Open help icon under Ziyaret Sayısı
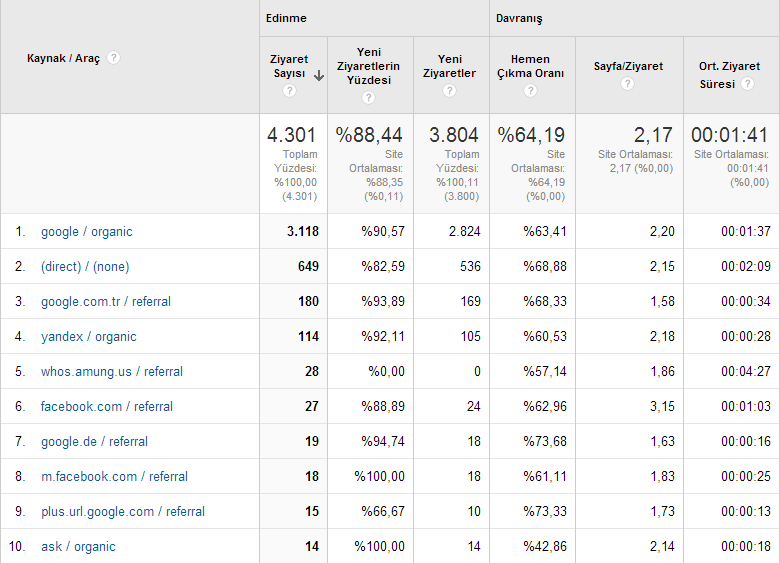Image resolution: width=780 pixels, height=563 pixels. pyautogui.click(x=289, y=91)
